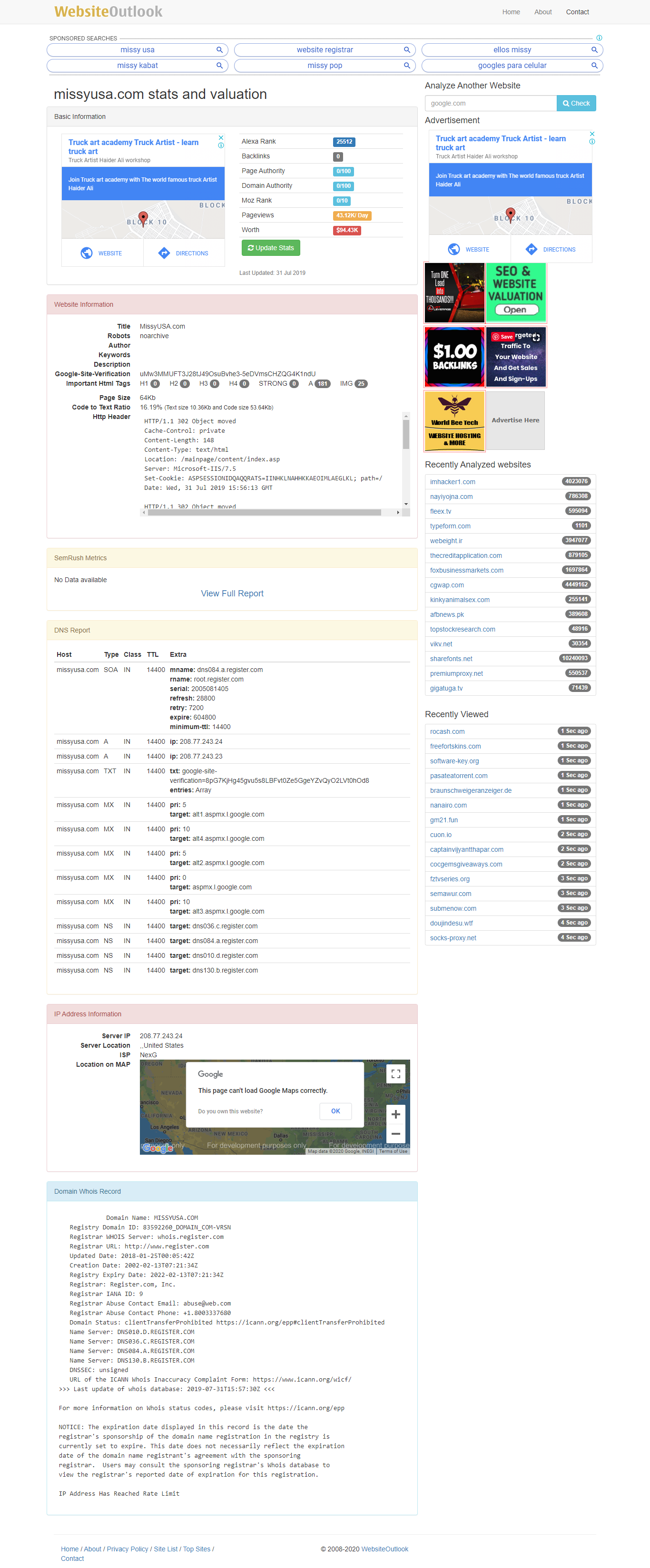Screen dimensions: 650x1568
Task: Click the ellos missy sponsored search
Action: point(512,50)
